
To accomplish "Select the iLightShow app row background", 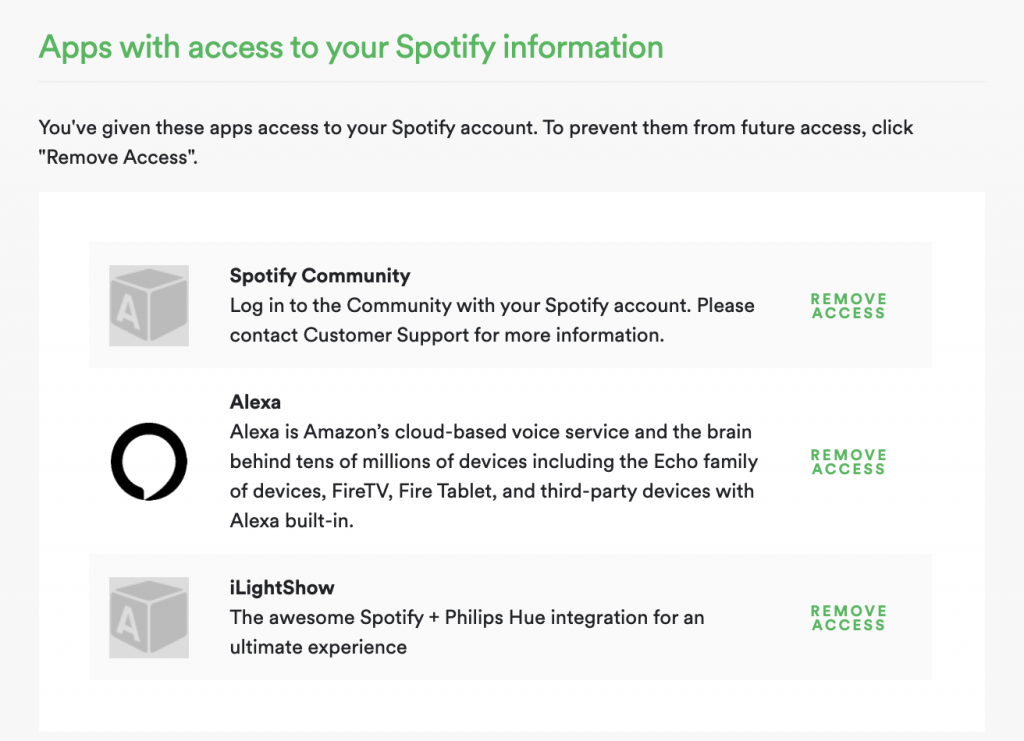I will tap(510, 617).
